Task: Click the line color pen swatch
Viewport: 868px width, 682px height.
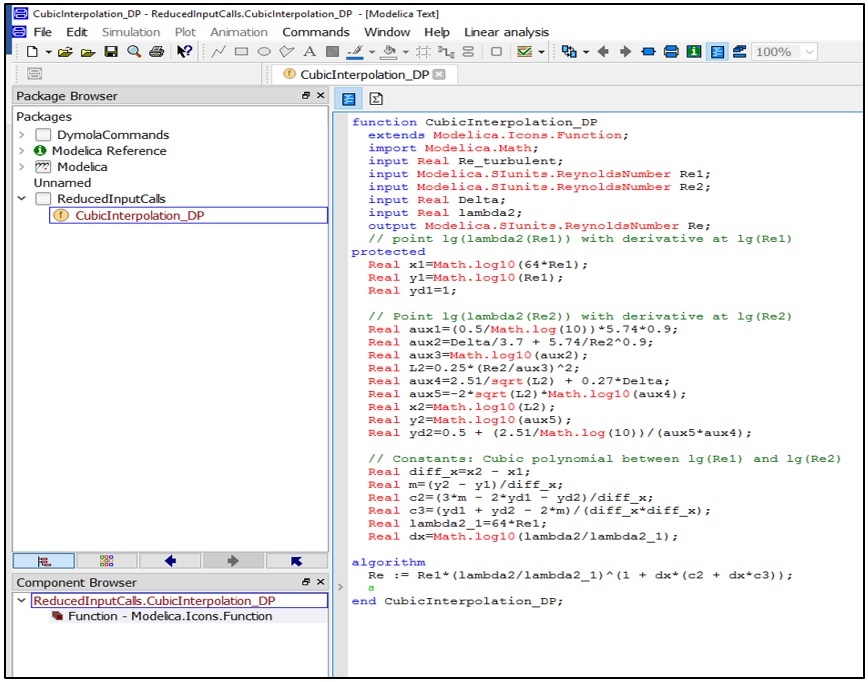Action: [x=355, y=52]
